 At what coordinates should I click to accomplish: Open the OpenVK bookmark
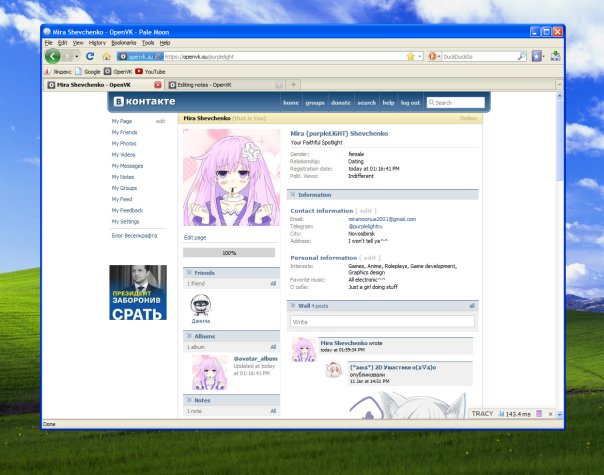coord(118,72)
